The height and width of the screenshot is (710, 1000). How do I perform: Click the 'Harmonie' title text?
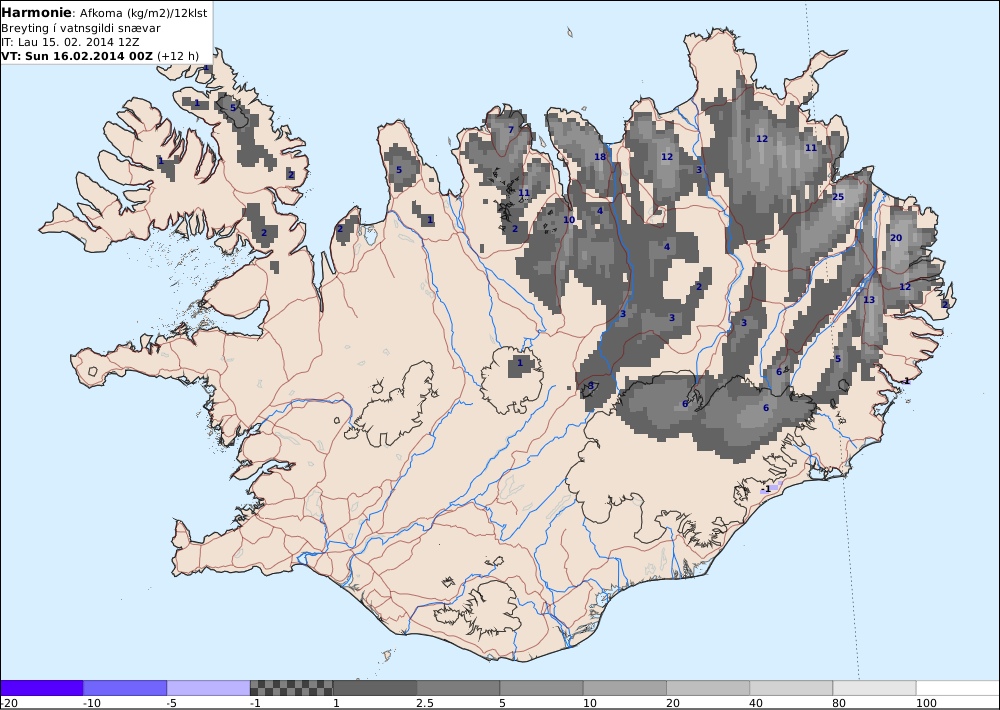pos(37,12)
